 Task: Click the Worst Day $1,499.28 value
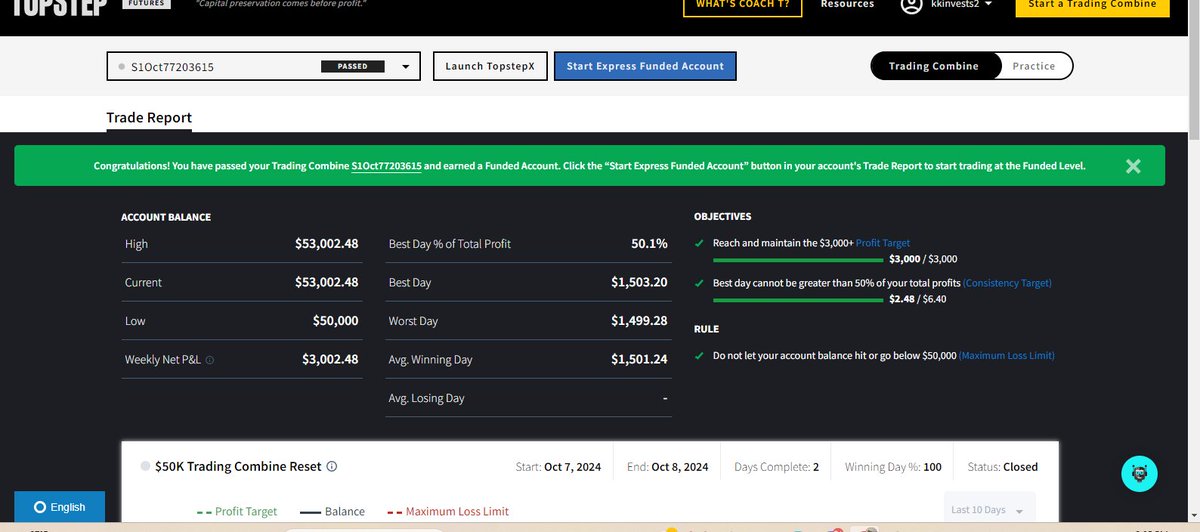639,321
